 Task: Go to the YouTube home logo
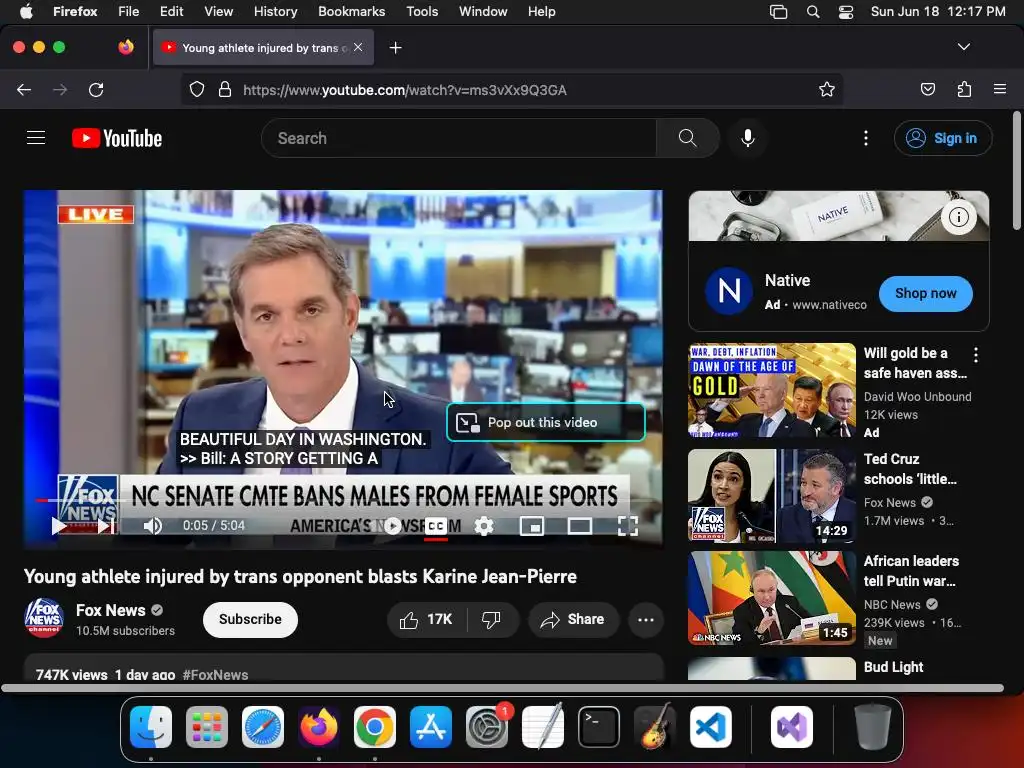(117, 138)
